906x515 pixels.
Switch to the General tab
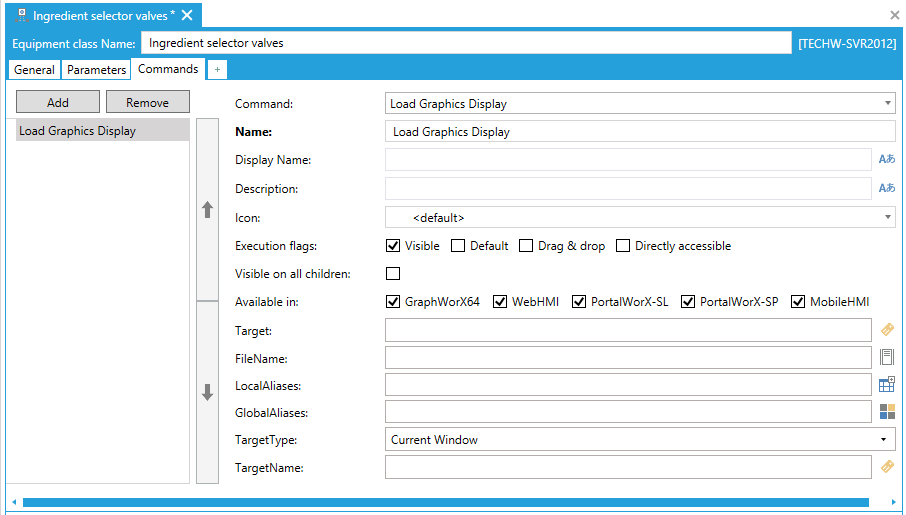(34, 70)
